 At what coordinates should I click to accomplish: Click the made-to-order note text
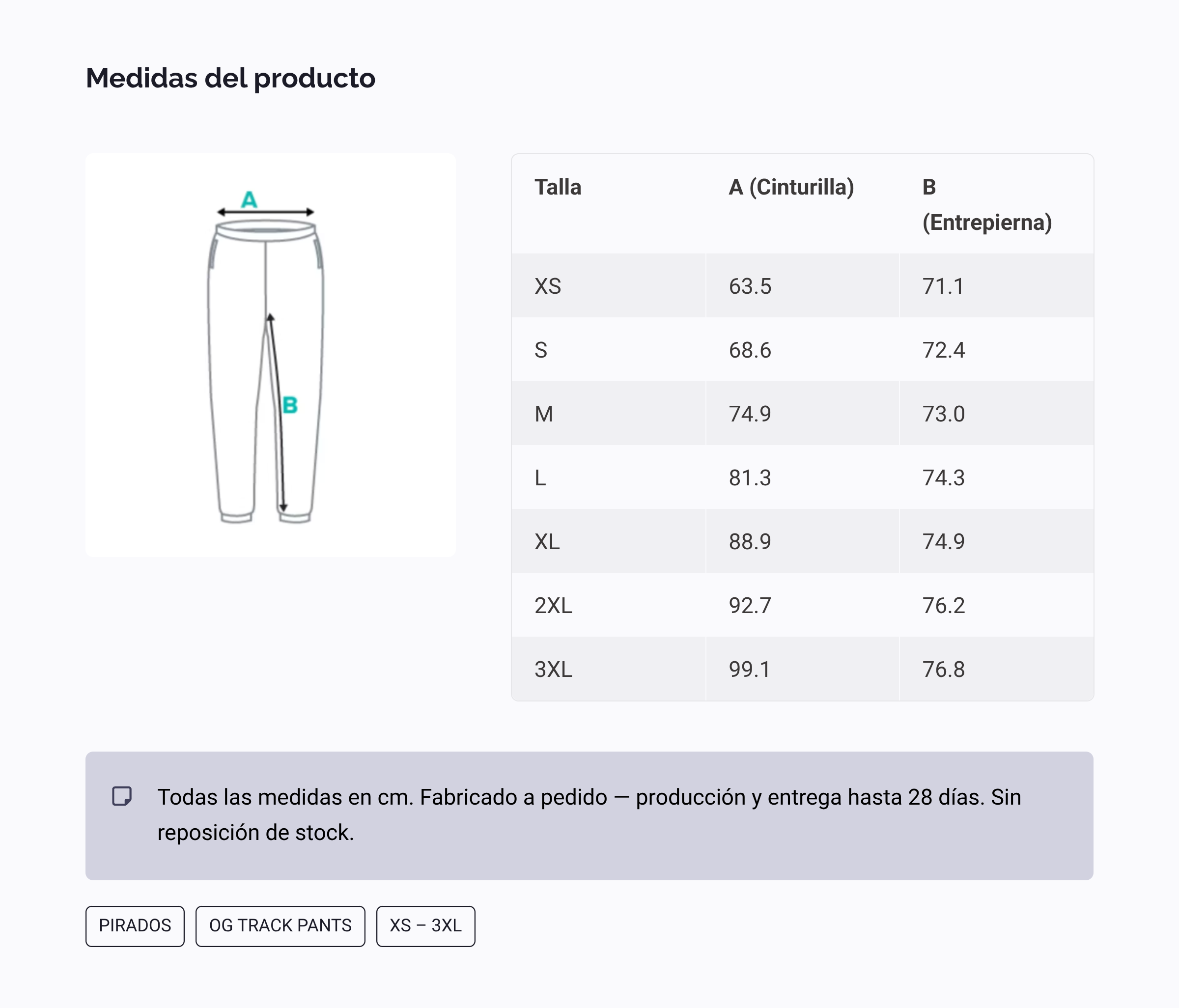589,814
